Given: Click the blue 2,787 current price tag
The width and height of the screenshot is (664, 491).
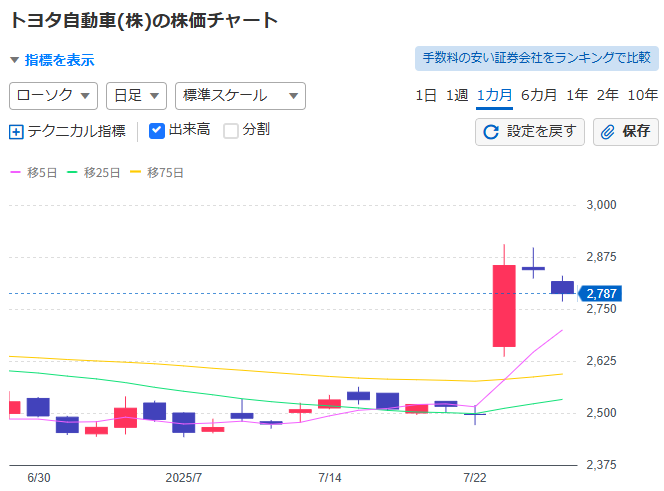Looking at the screenshot, I should [600, 294].
